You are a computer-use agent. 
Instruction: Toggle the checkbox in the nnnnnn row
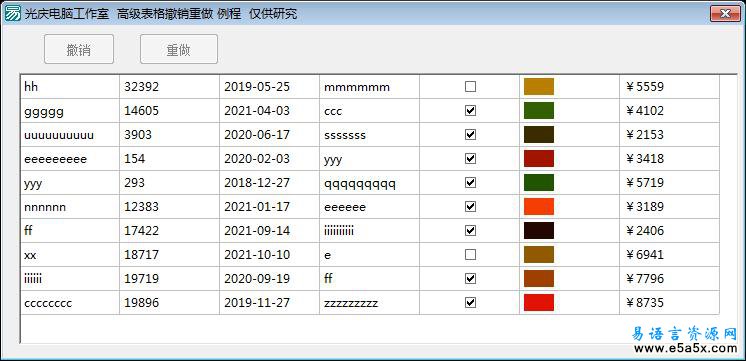470,206
